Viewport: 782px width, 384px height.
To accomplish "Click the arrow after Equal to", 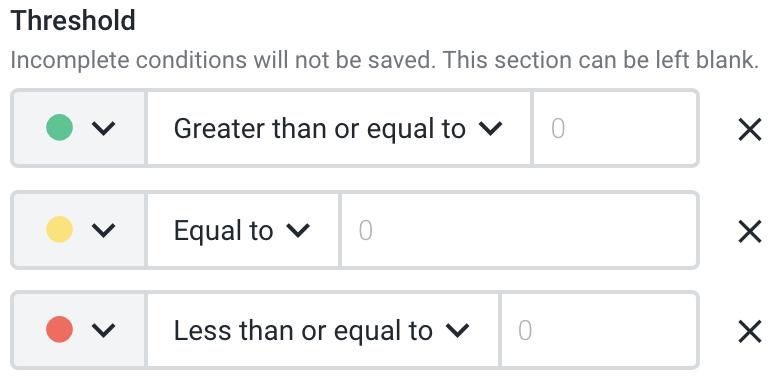I will pos(298,230).
